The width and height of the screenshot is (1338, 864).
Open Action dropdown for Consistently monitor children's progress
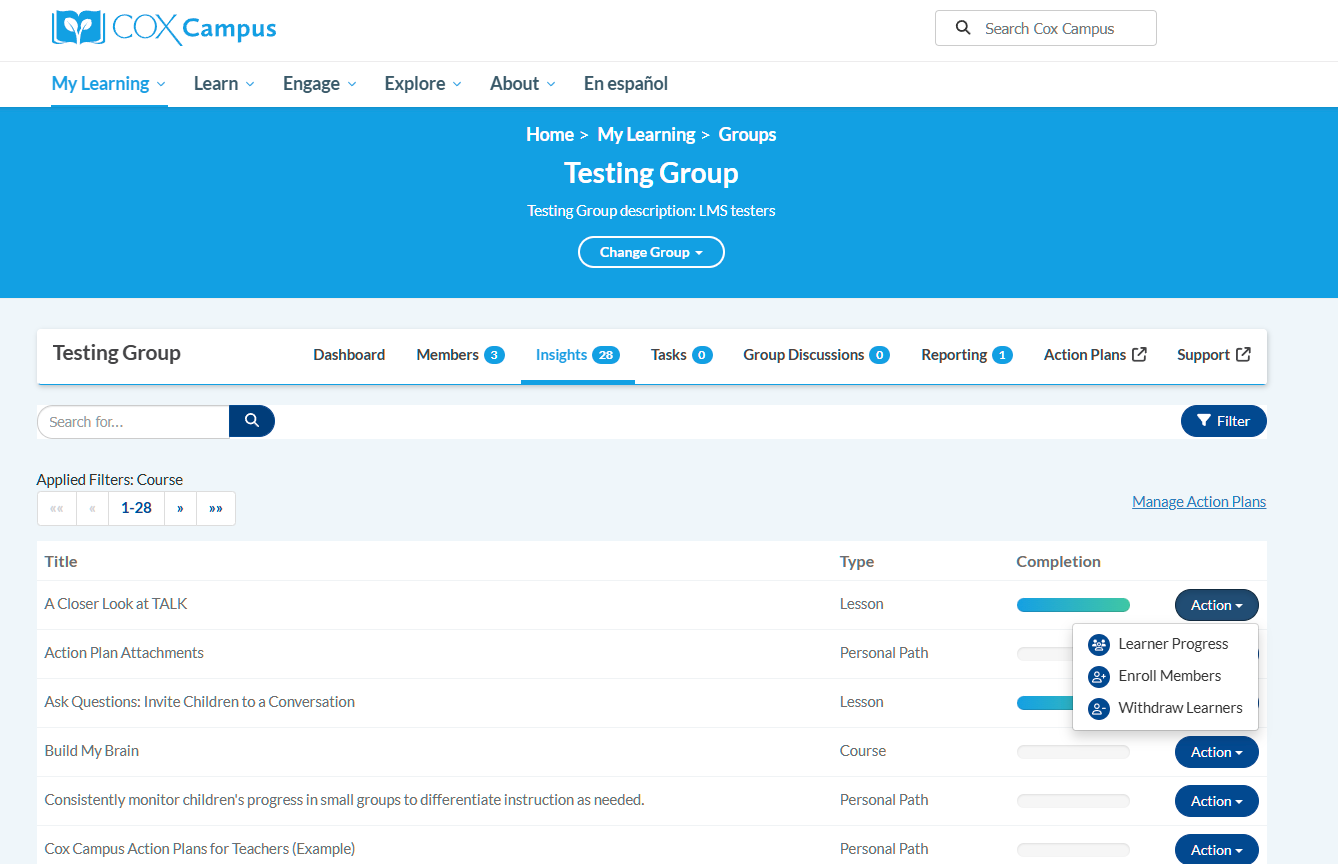pos(1216,801)
